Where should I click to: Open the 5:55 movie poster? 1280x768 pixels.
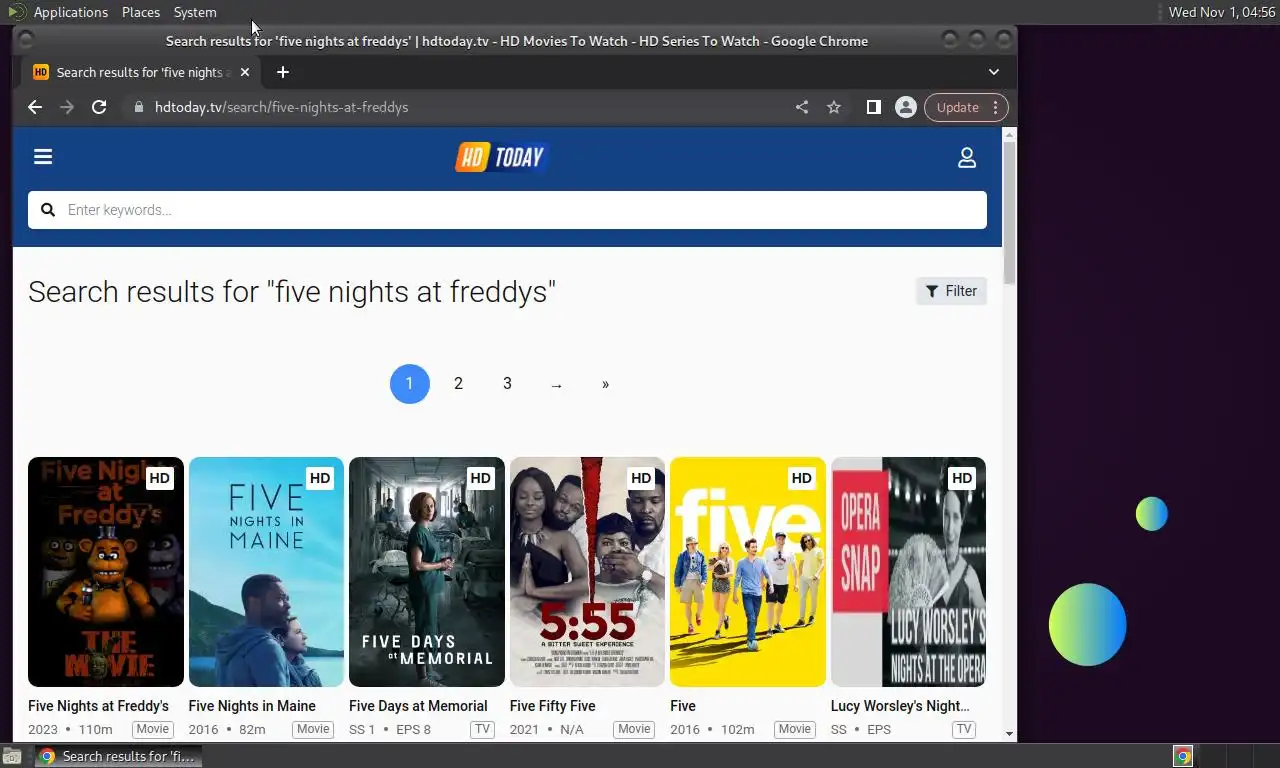click(x=587, y=572)
